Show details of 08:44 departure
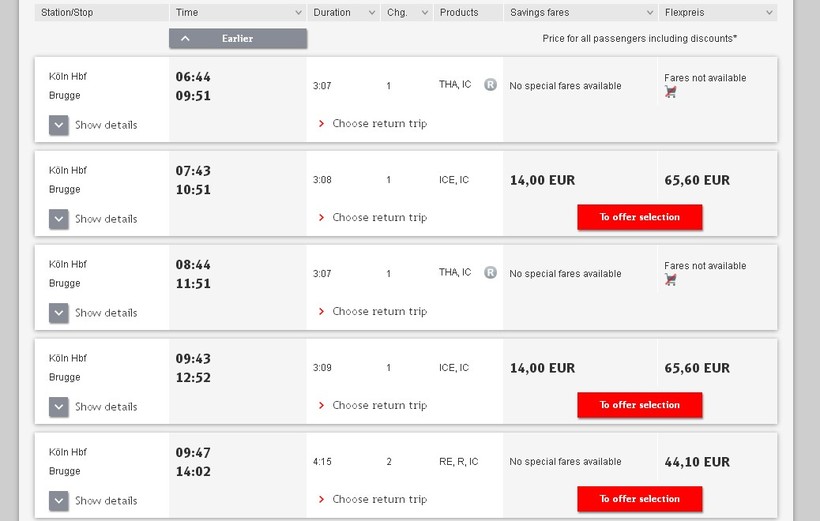The width and height of the screenshot is (820, 521). pos(59,313)
